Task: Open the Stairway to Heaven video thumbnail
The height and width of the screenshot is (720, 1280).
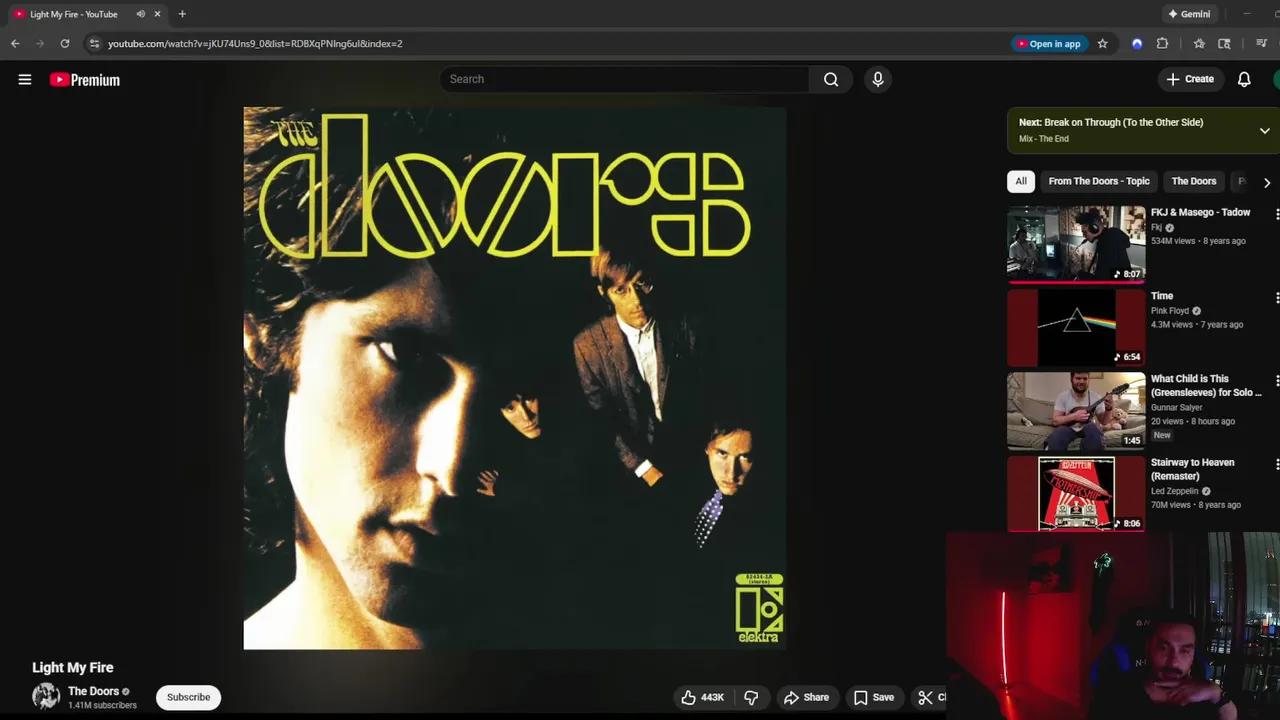Action: coord(1076,494)
